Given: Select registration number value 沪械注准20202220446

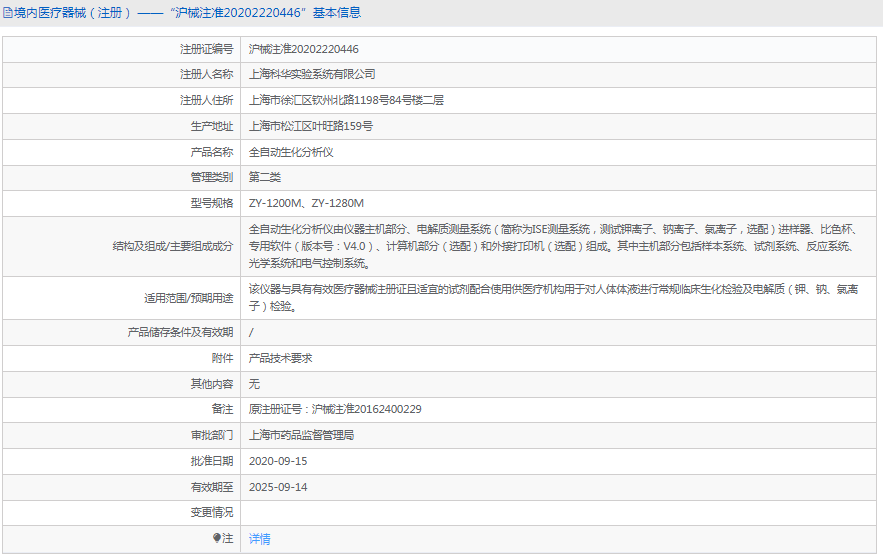Looking at the screenshot, I should point(303,49).
